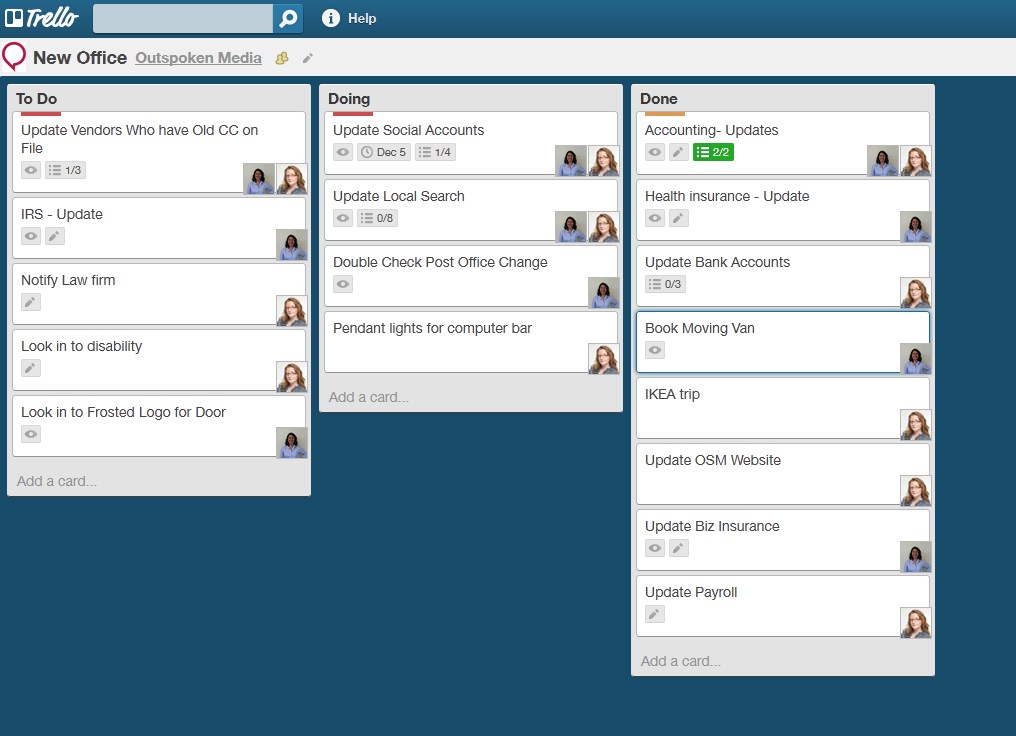1016x736 pixels.
Task: Click the dark-haired member avatar on Update Social Accounts
Action: click(x=571, y=161)
